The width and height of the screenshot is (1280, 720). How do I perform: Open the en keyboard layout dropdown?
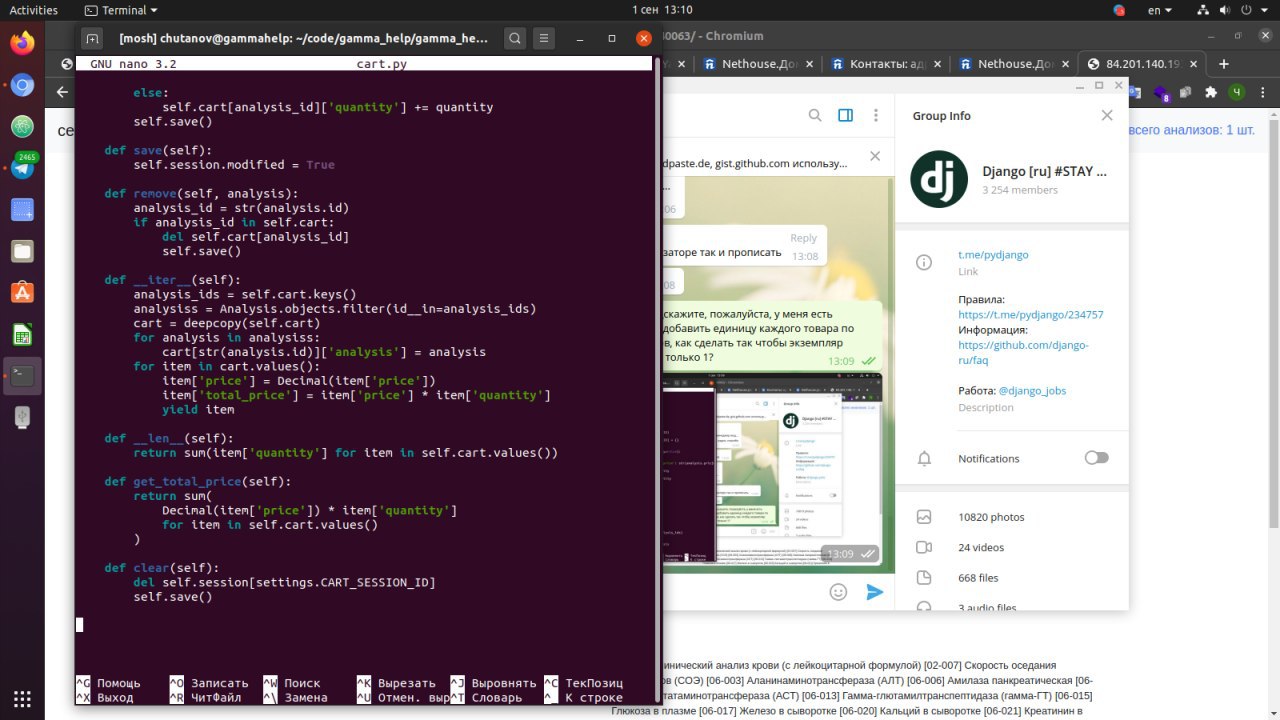[1159, 10]
